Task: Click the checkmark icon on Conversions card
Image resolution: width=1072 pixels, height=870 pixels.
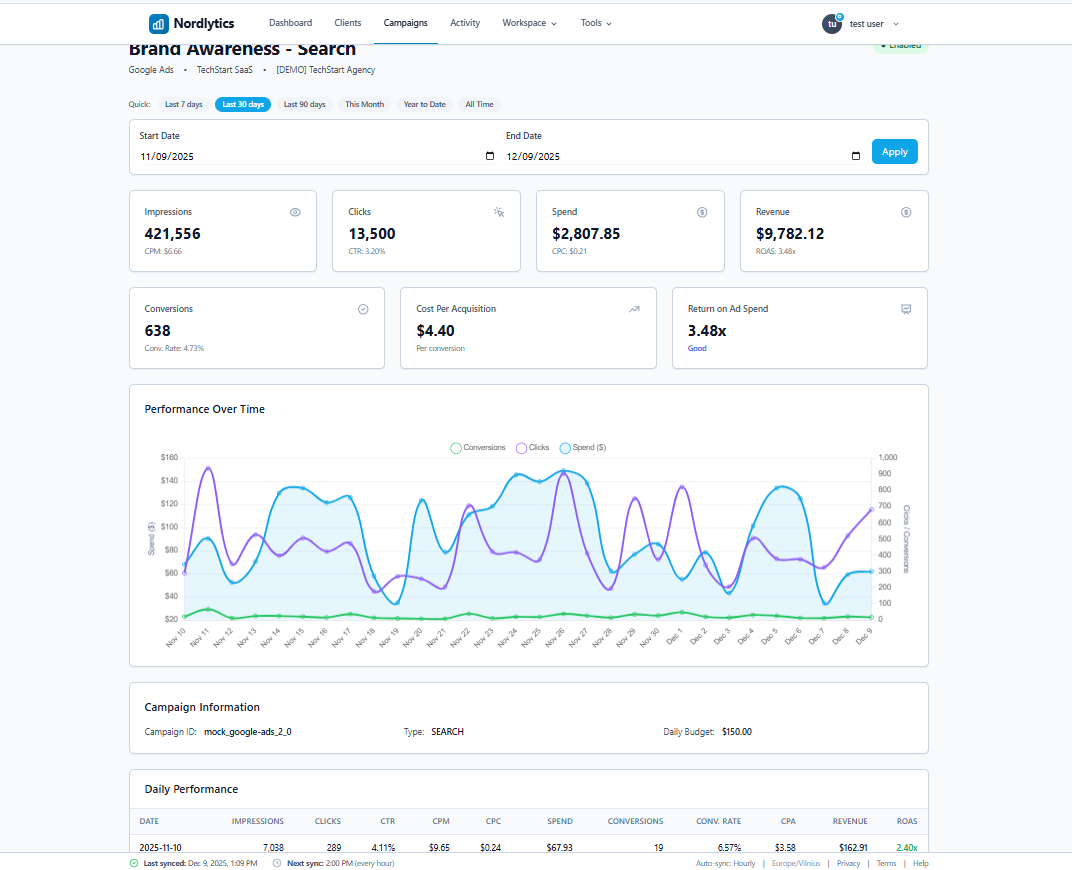Action: coord(363,309)
